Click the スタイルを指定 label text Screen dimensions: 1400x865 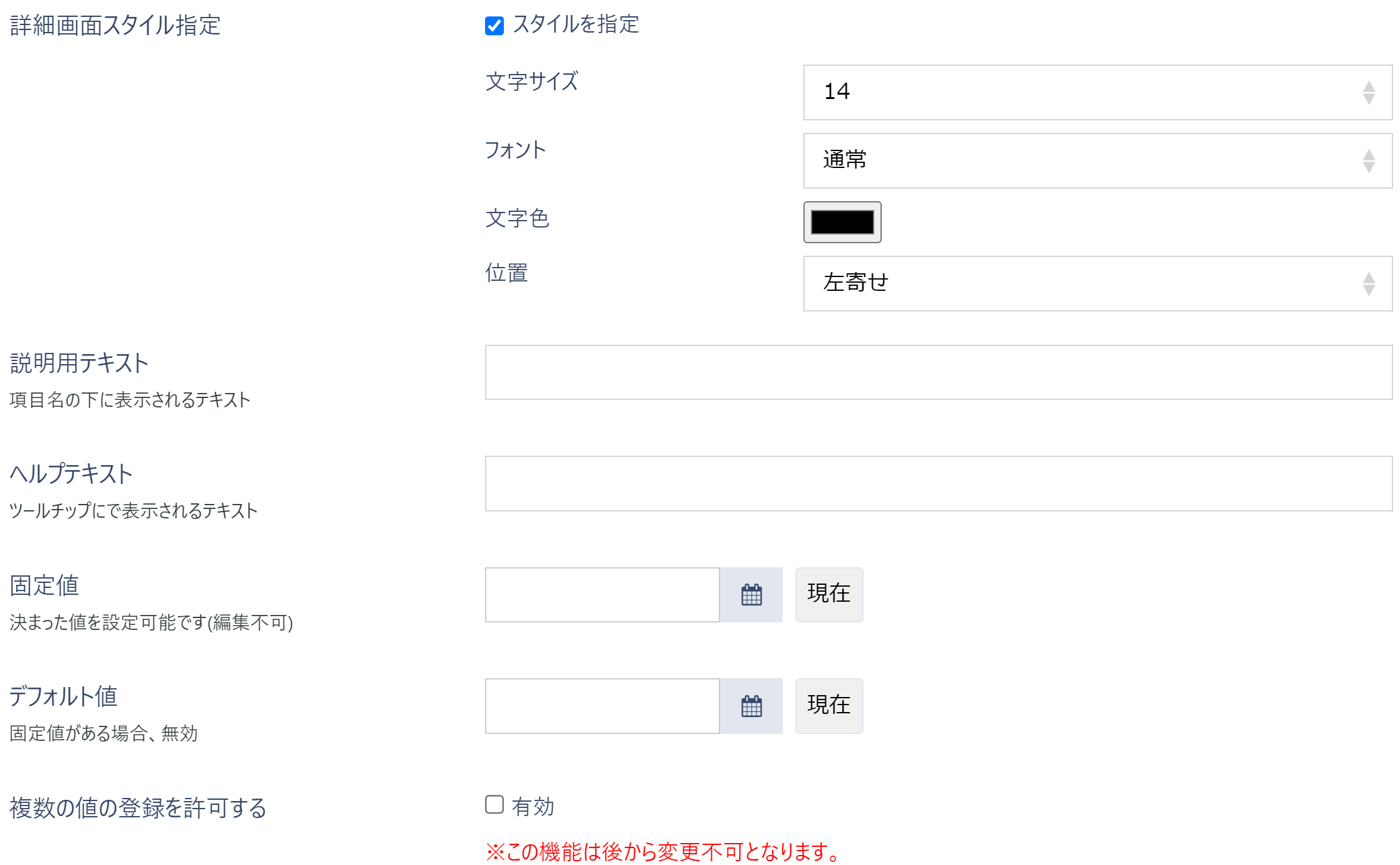[575, 24]
